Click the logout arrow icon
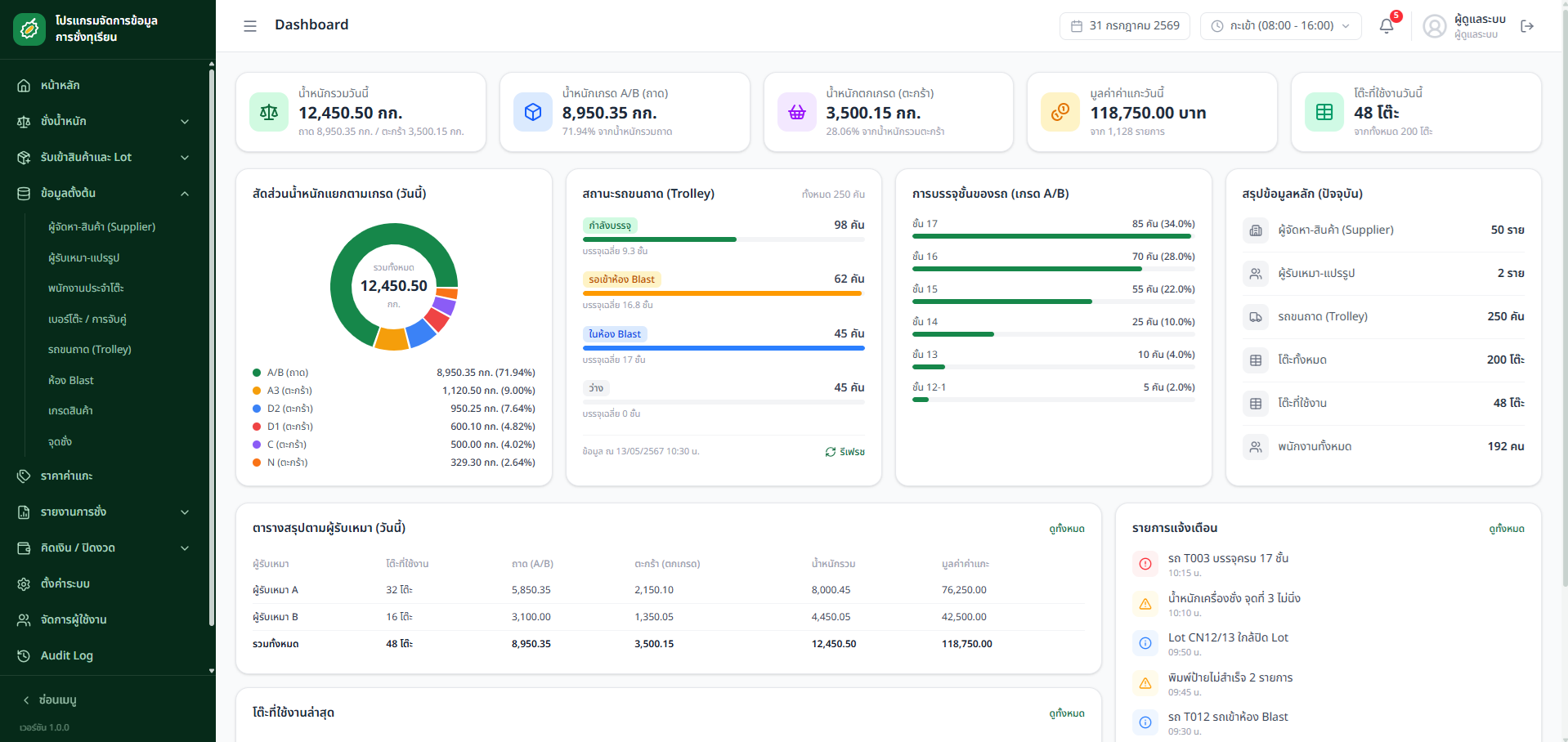 [x=1527, y=26]
